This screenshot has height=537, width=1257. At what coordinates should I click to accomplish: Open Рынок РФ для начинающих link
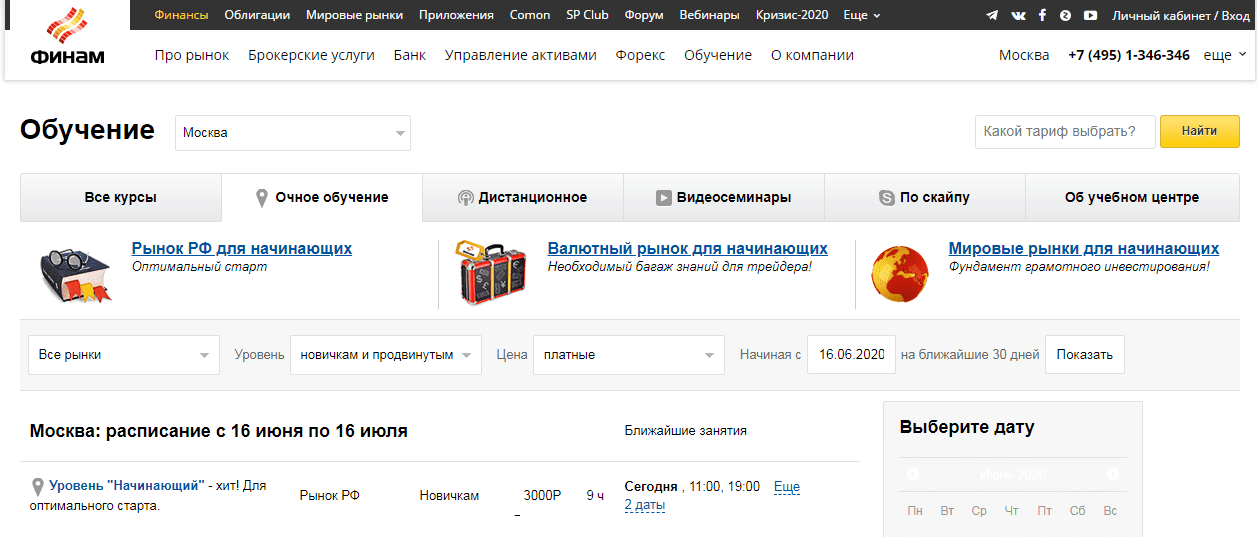click(x=242, y=248)
